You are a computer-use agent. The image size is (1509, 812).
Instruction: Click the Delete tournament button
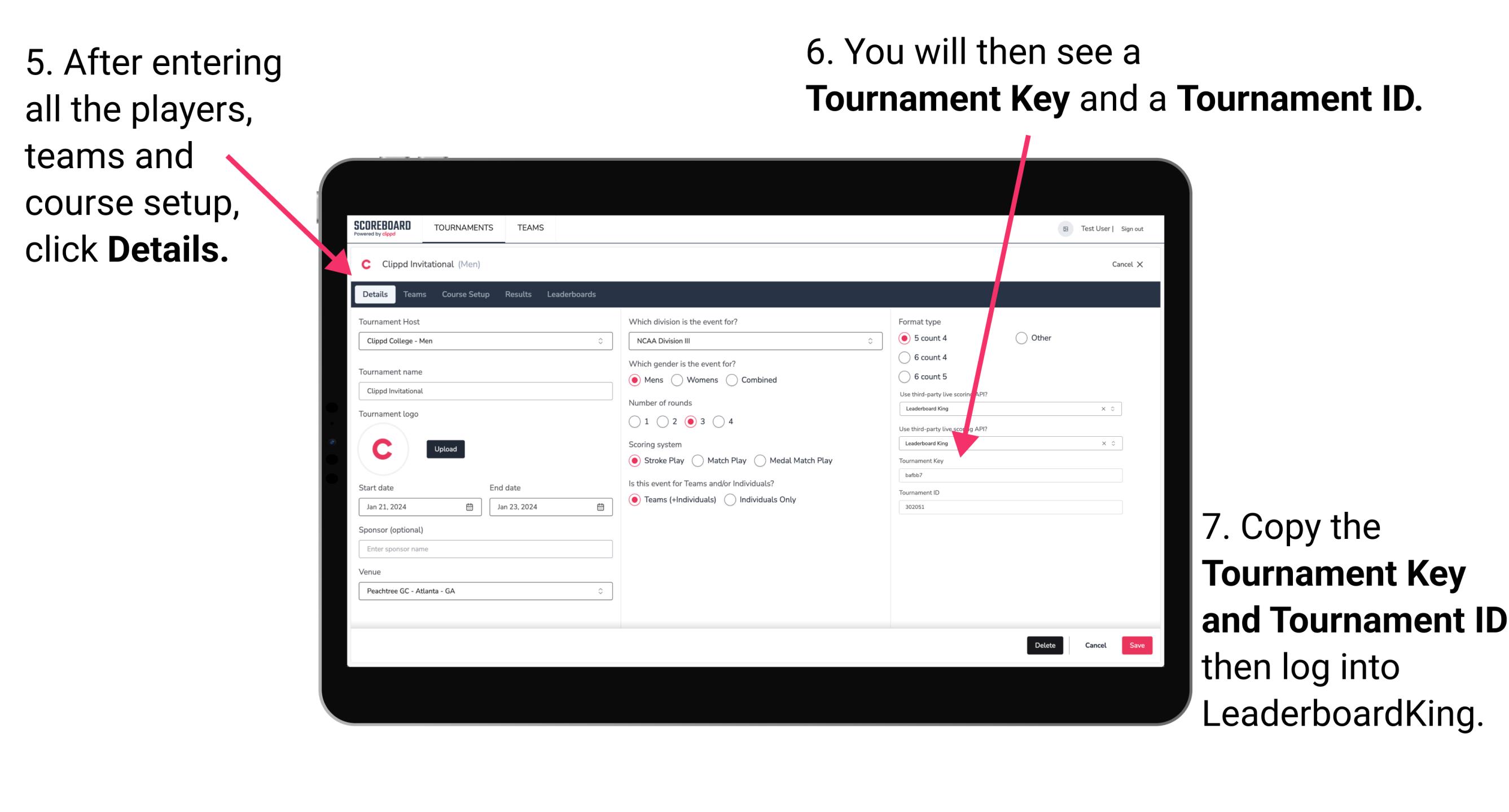click(1044, 645)
